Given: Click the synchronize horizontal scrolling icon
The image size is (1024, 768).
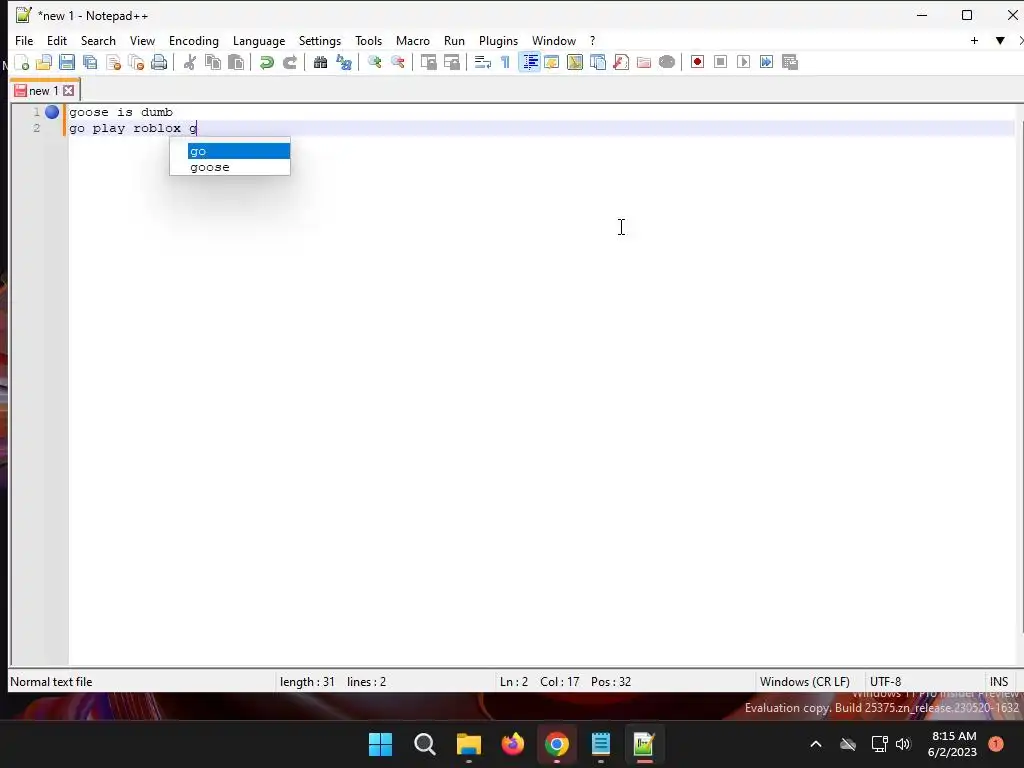Looking at the screenshot, I should pyautogui.click(x=451, y=62).
